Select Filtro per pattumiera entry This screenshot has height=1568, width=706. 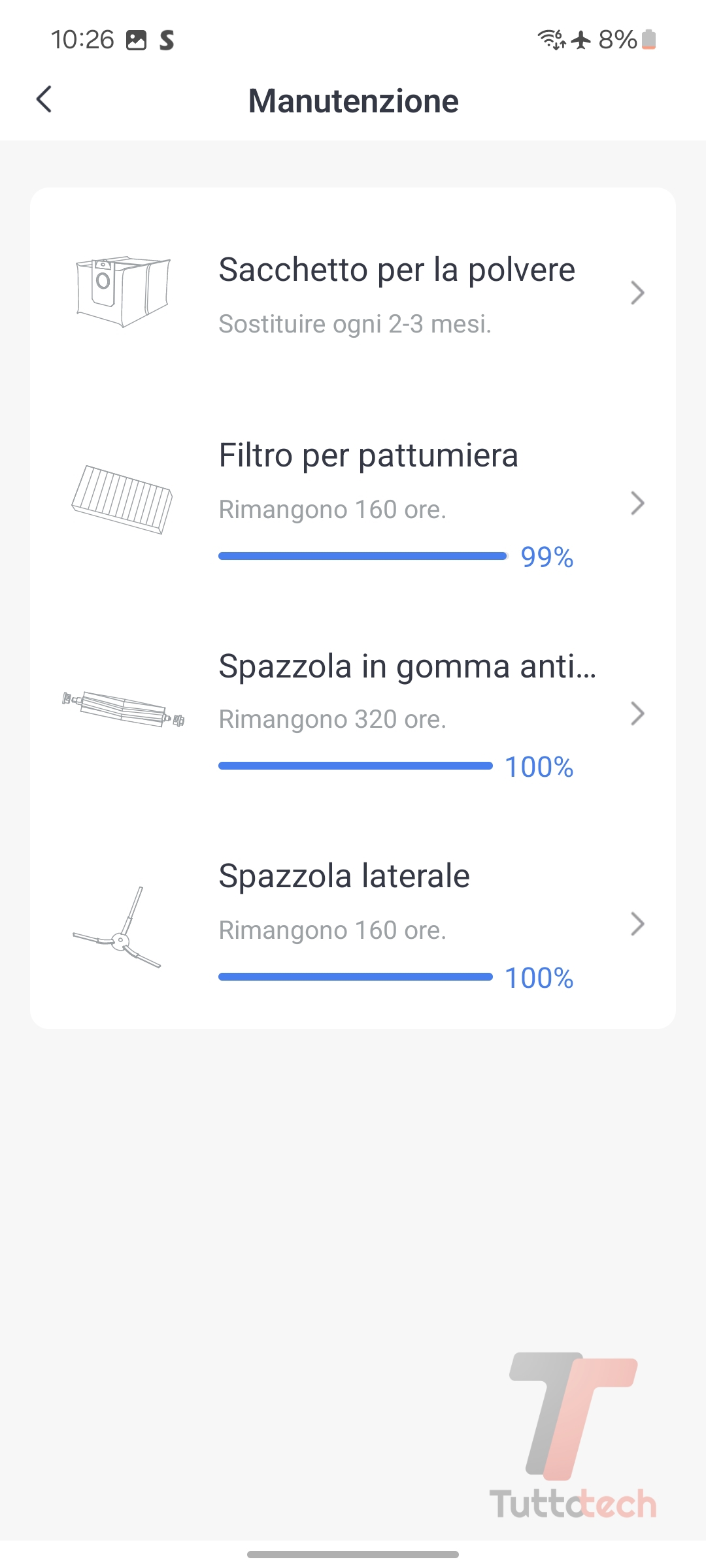pyautogui.click(x=368, y=455)
